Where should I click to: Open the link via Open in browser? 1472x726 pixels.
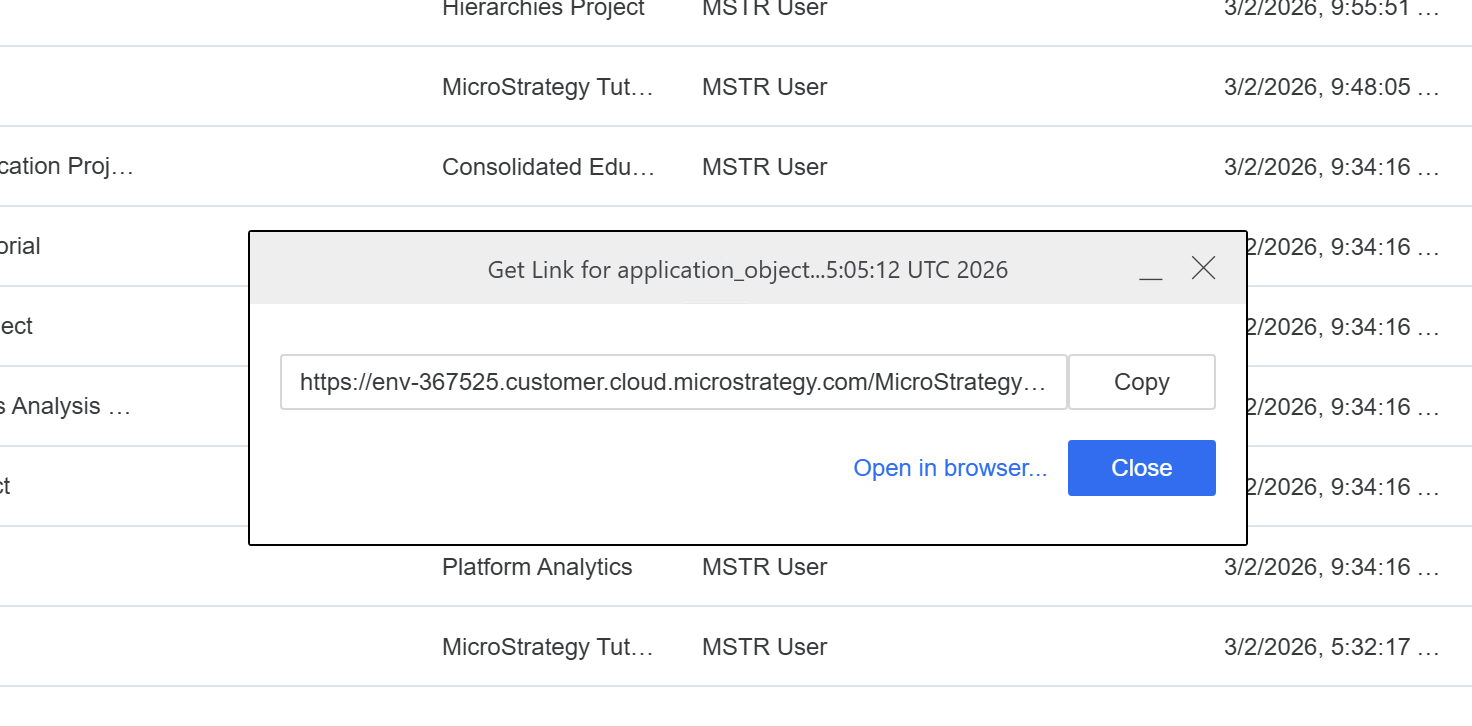(950, 468)
